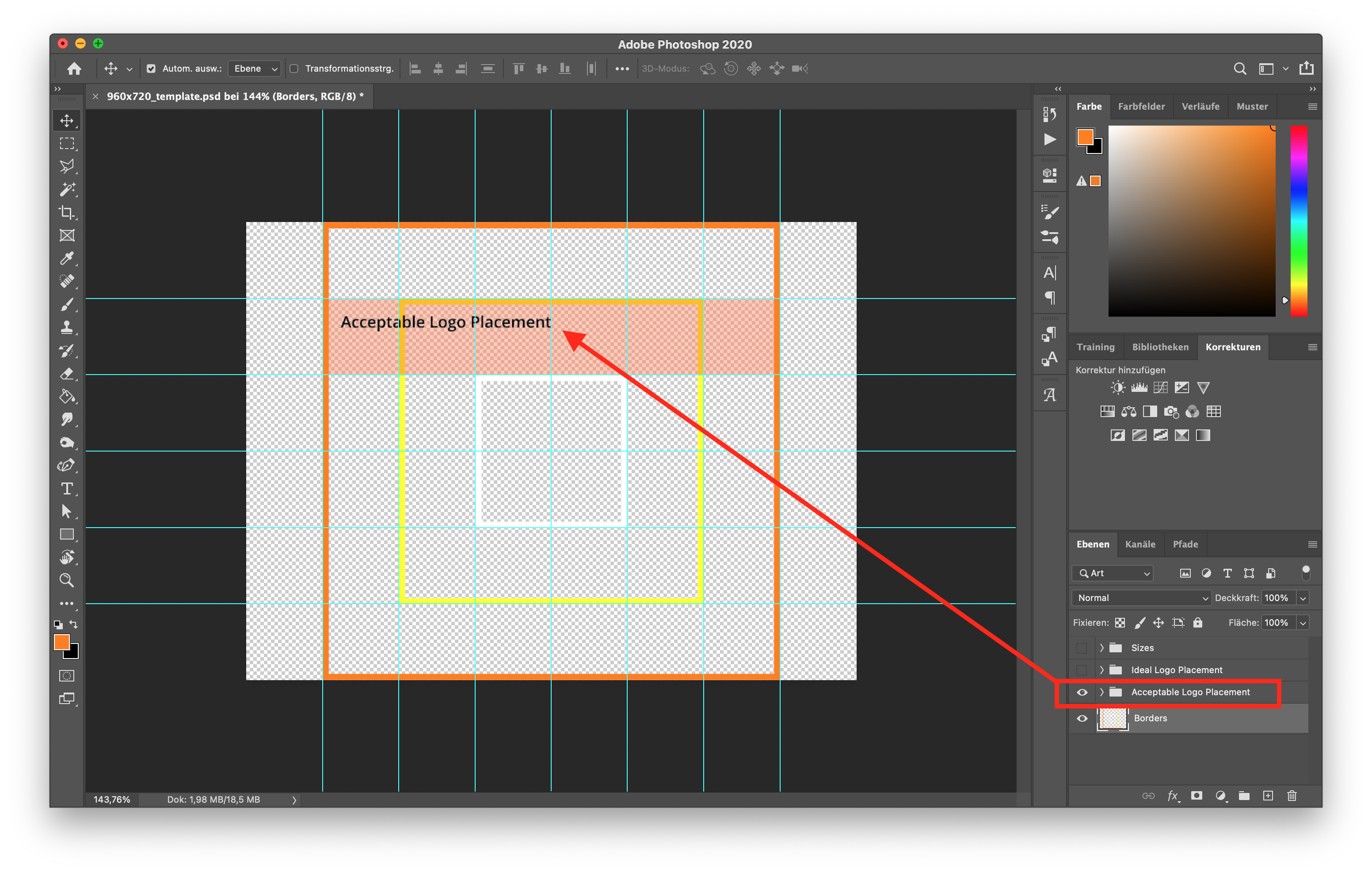Expand the Ideal Logo Placement group
The height and width of the screenshot is (873, 1372).
pyautogui.click(x=1101, y=670)
